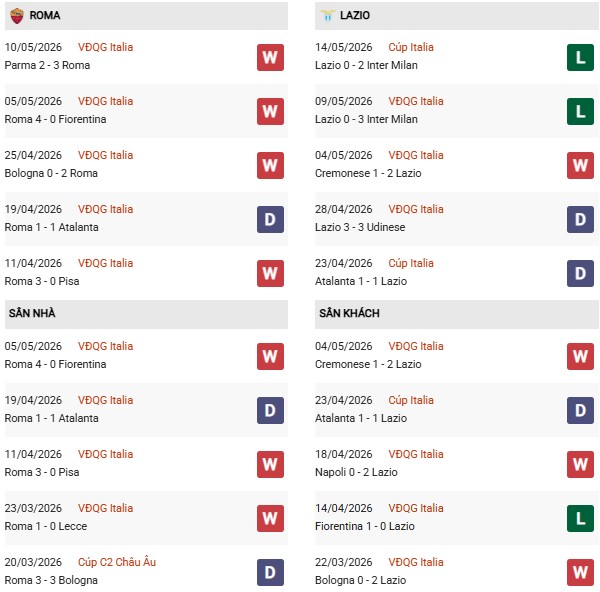Click the Roma club crest icon

(x=16, y=16)
